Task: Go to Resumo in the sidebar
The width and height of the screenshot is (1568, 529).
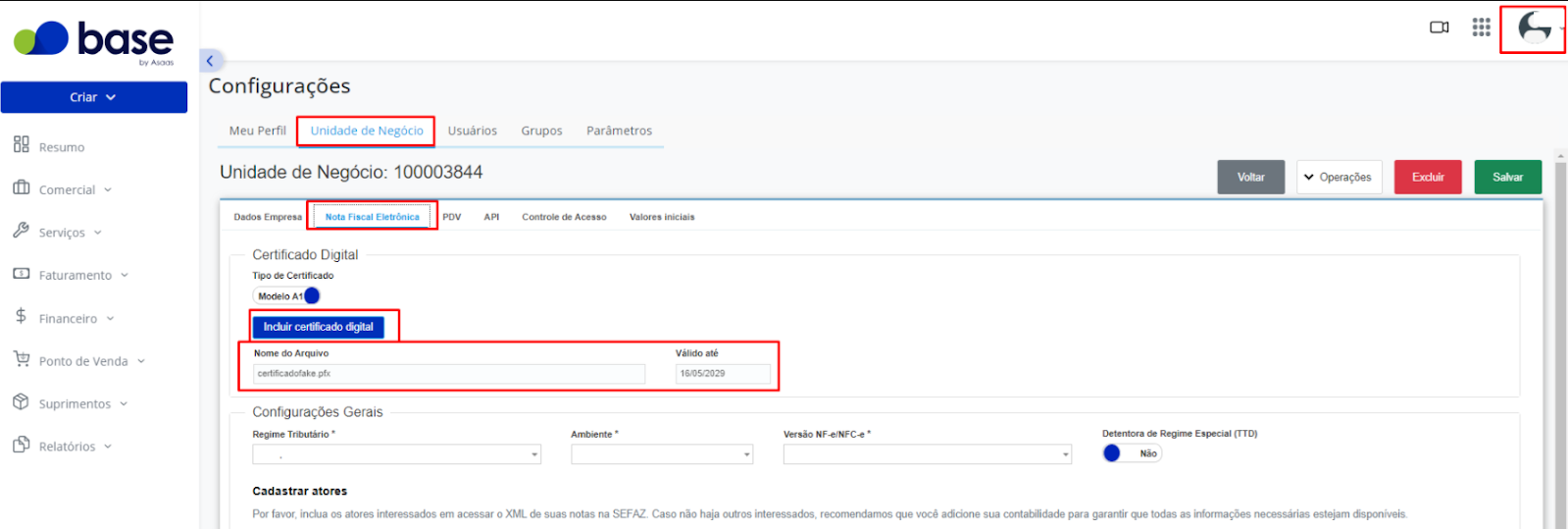Action: (62, 147)
